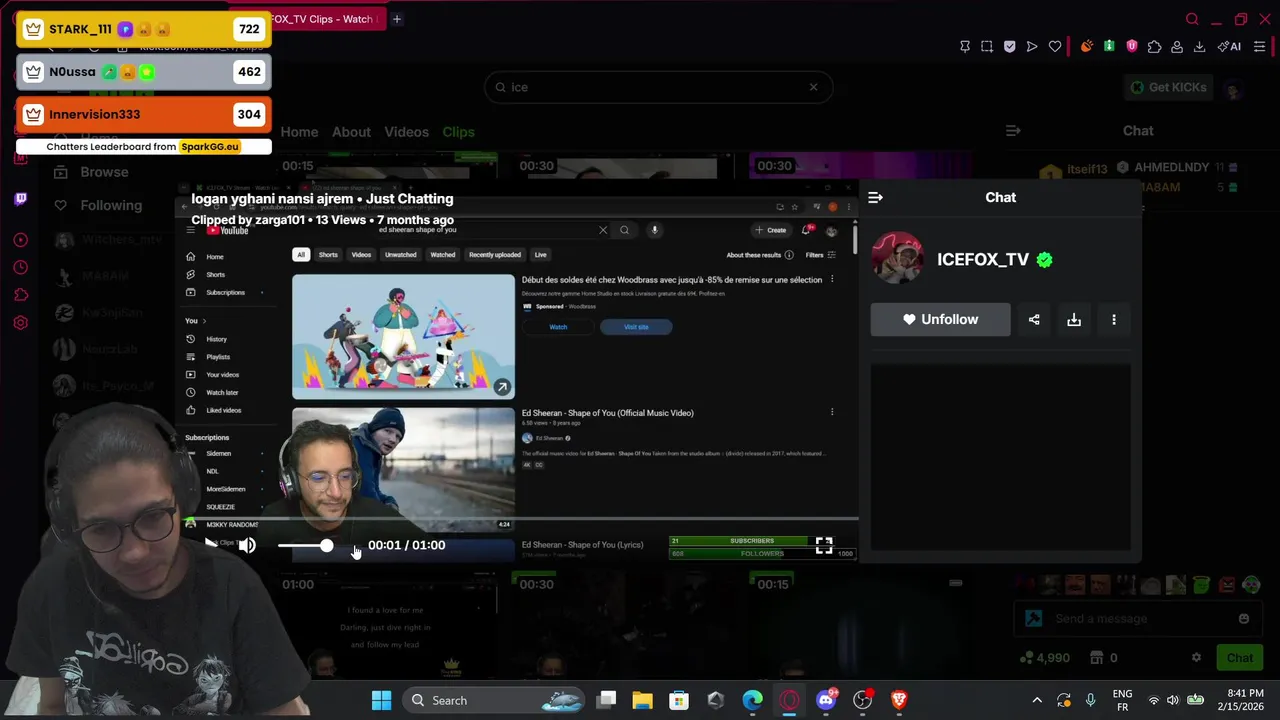Open Discord from the taskbar
Image resolution: width=1280 pixels, height=720 pixels.
826,700
